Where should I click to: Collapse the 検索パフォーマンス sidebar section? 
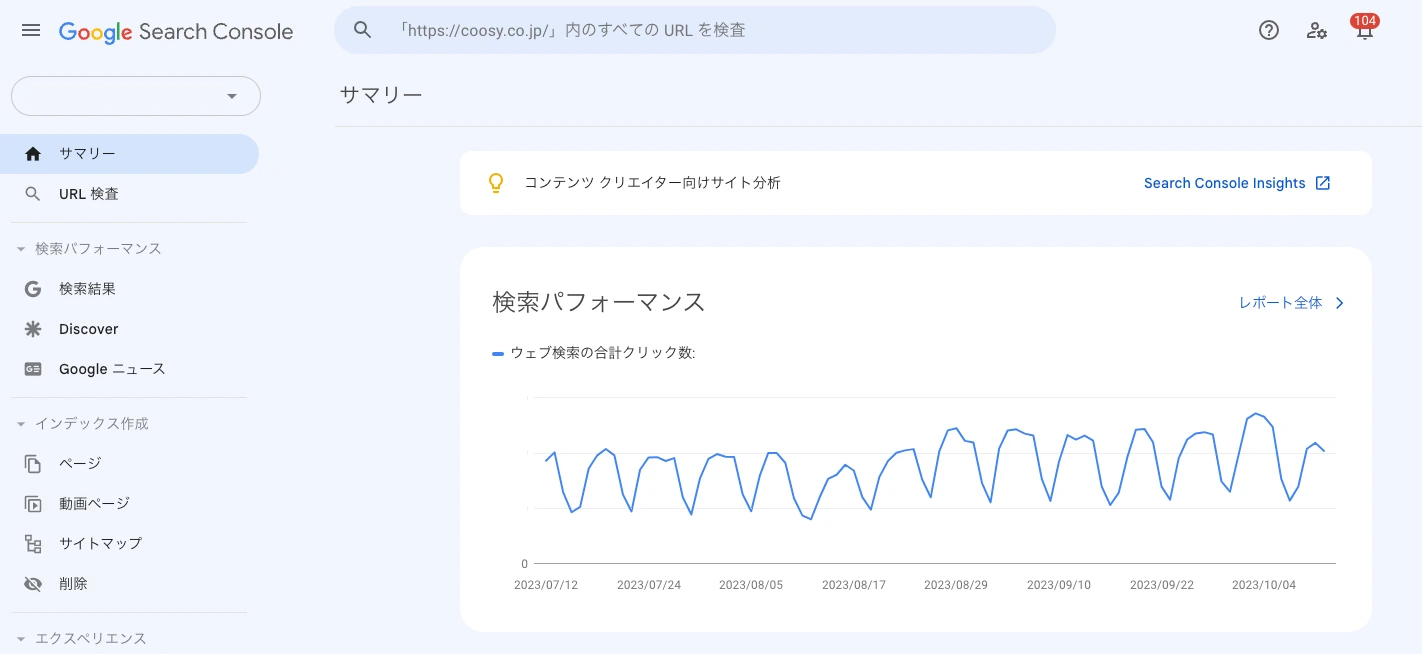[x=21, y=249]
